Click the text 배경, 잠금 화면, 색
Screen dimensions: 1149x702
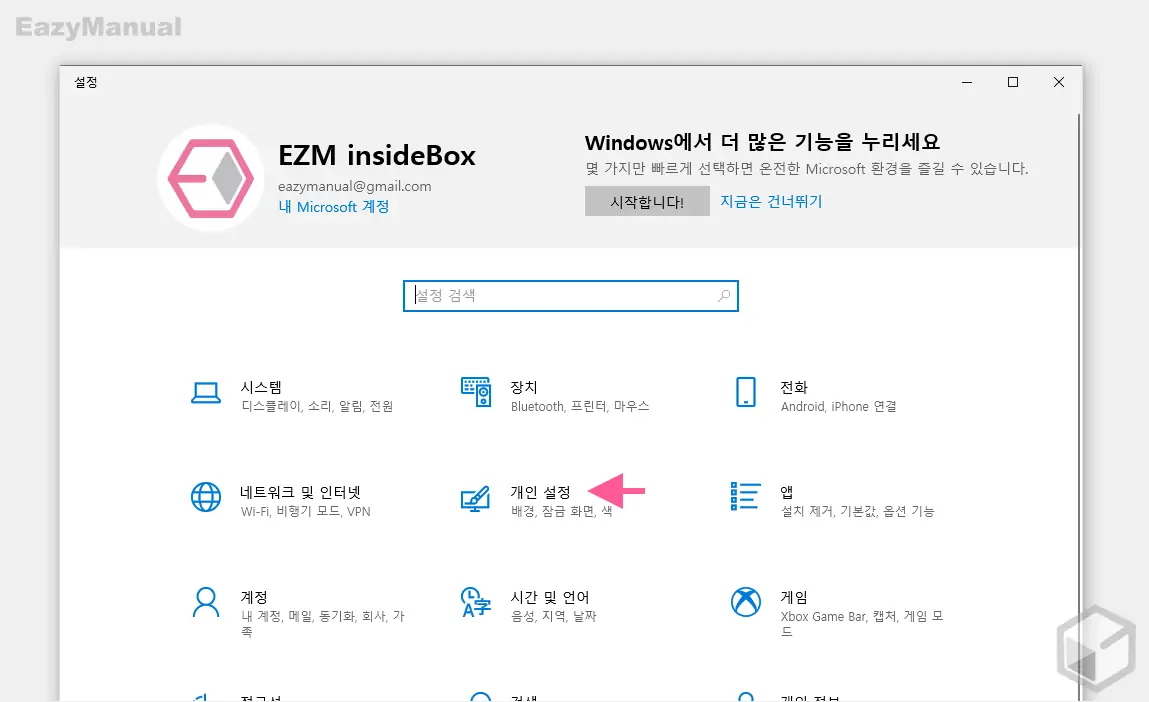pyautogui.click(x=561, y=511)
